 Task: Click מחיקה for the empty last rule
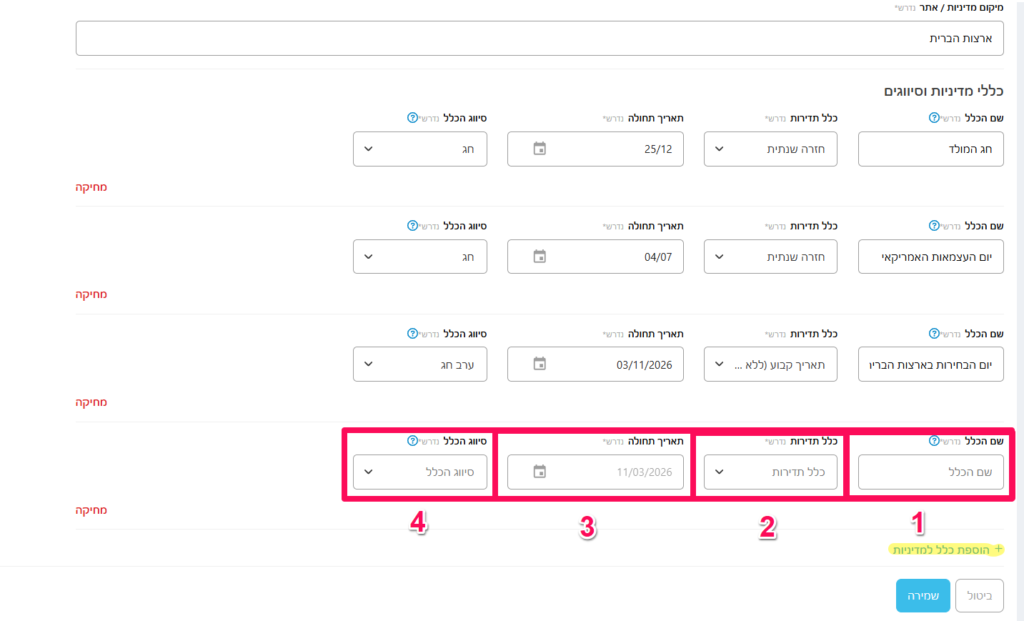[91, 510]
